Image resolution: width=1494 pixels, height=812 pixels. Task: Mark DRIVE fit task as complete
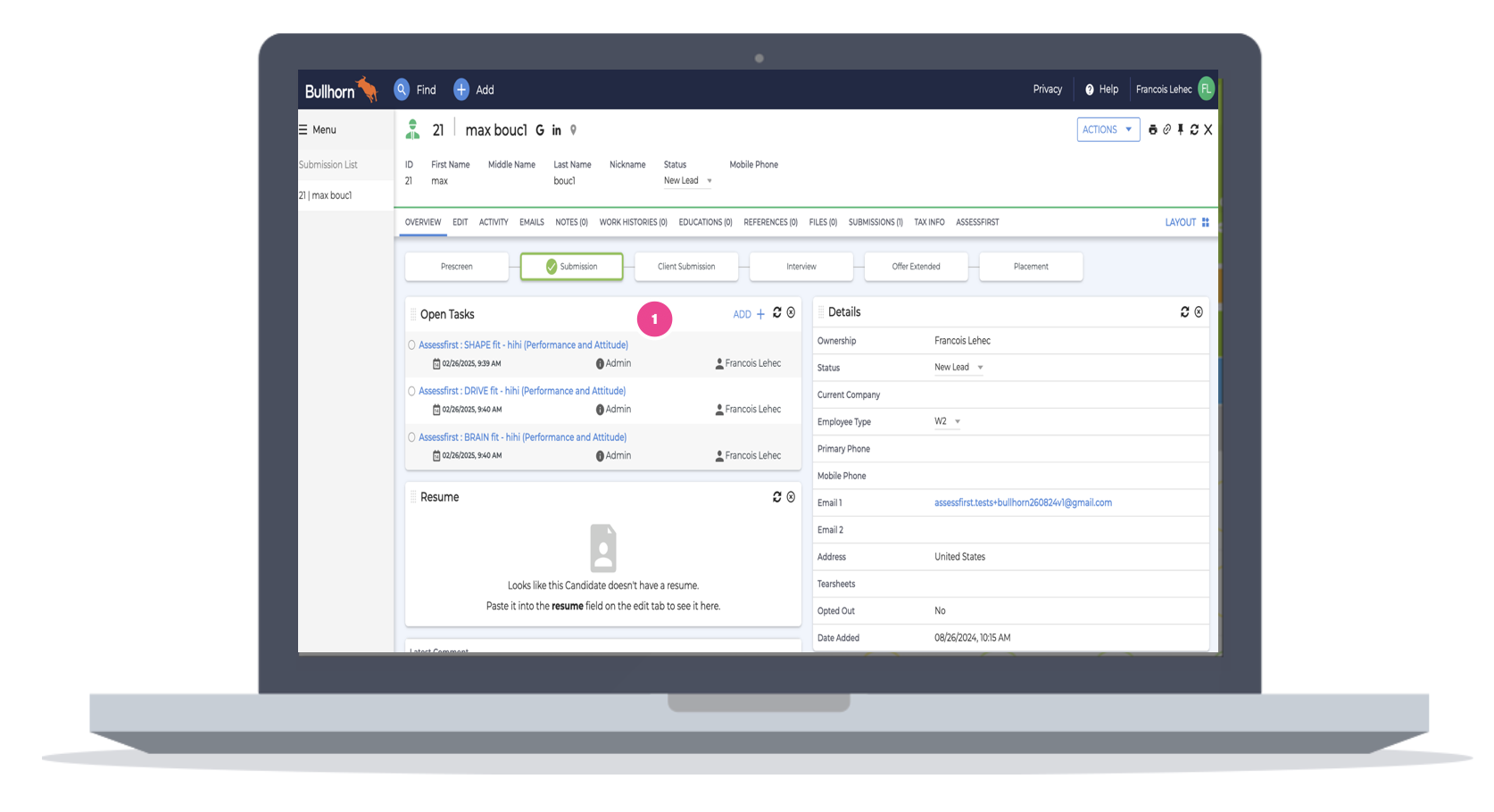411,392
